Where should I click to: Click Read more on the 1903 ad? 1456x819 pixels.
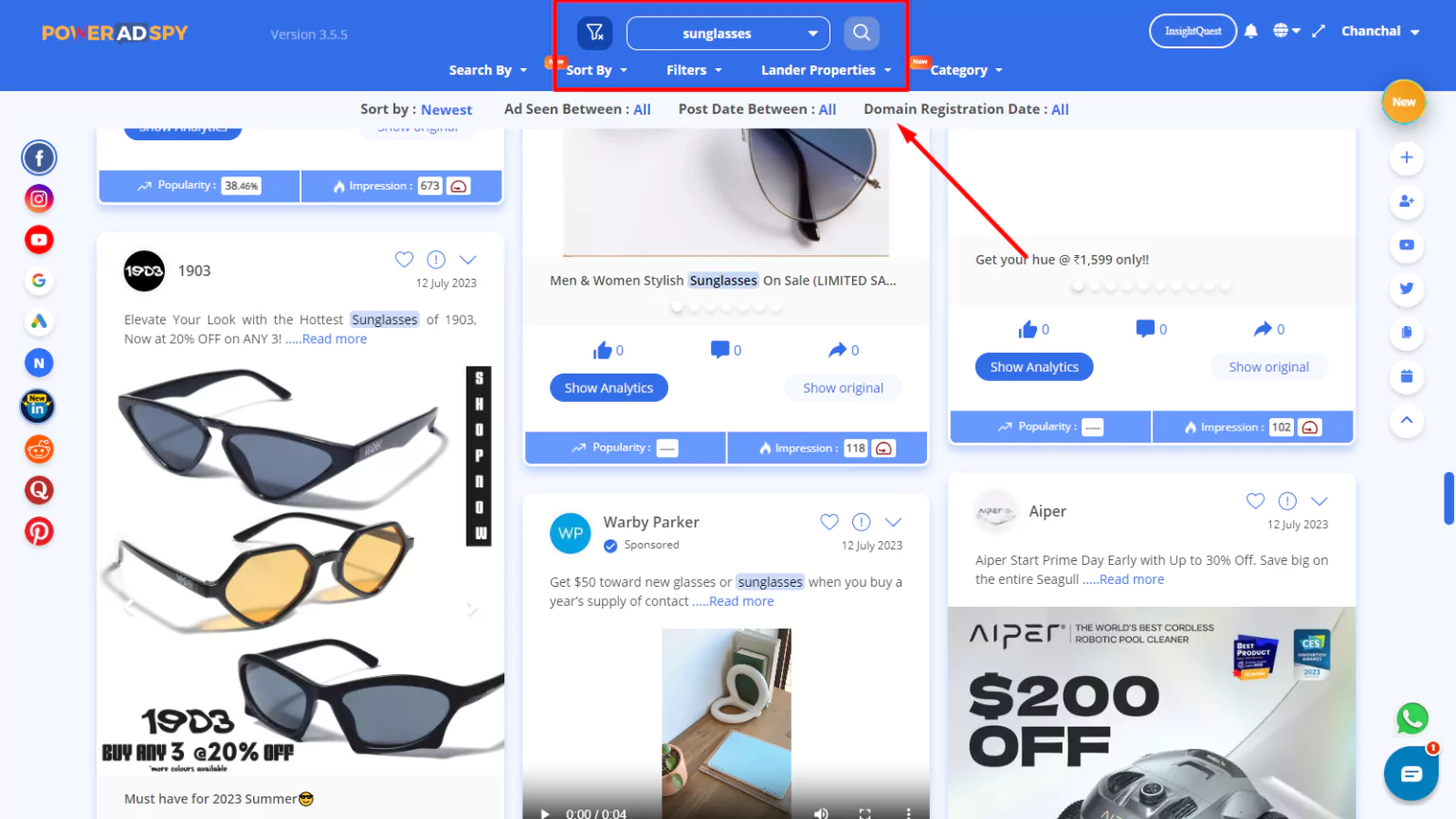pyautogui.click(x=335, y=339)
